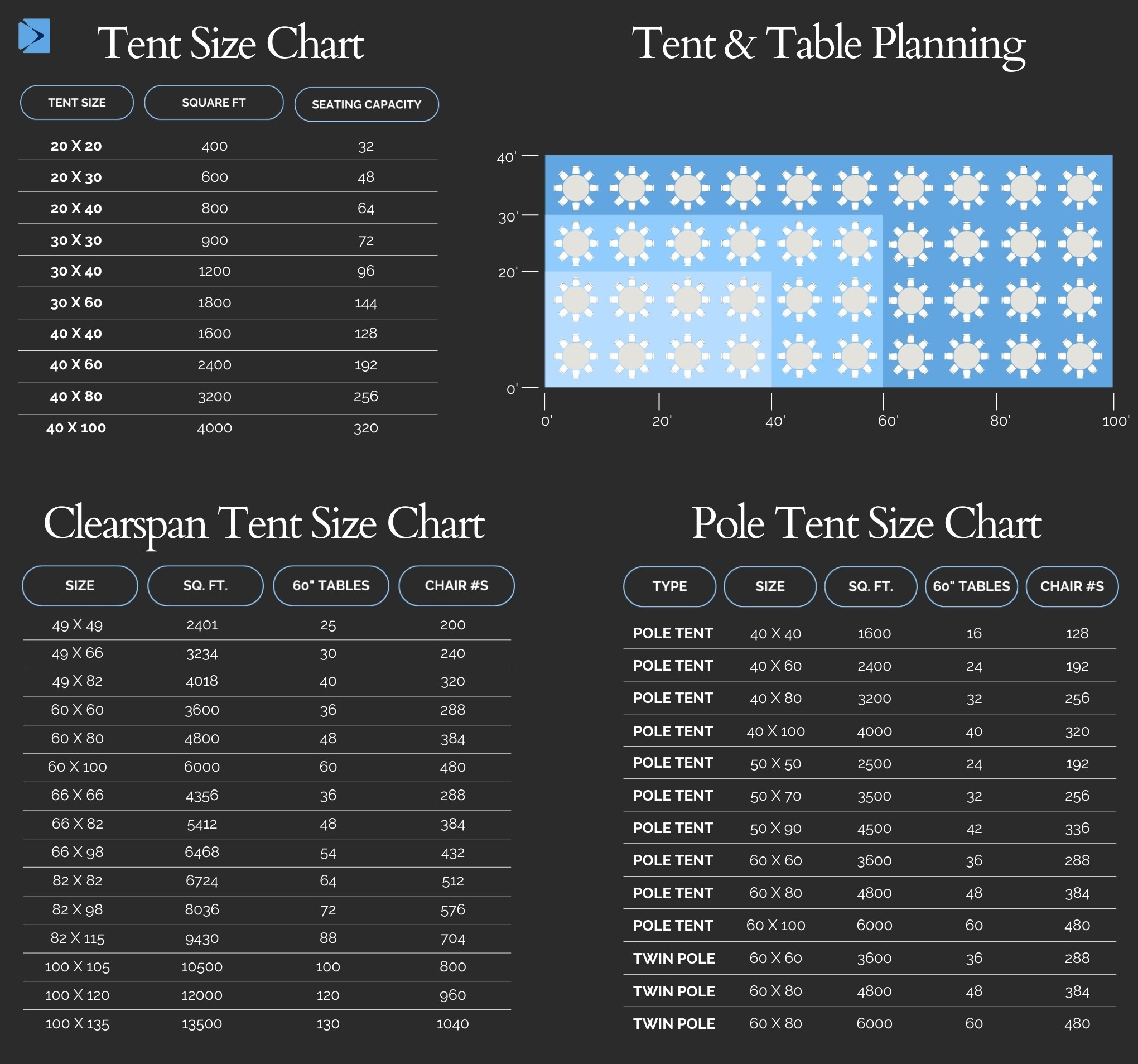Click the blue arrow logo icon
The height and width of the screenshot is (1064, 1138).
click(x=35, y=36)
